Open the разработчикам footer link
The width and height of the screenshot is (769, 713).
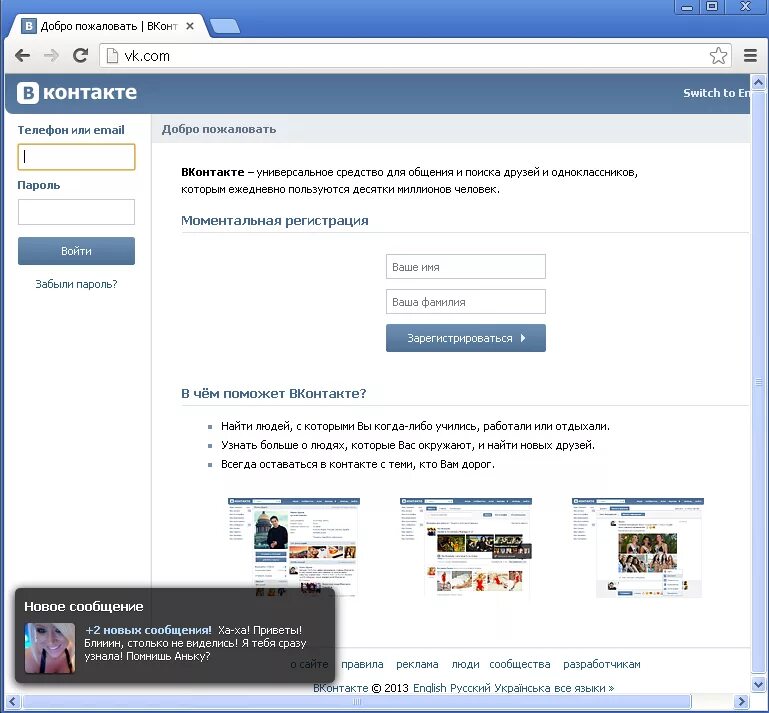click(x=602, y=664)
